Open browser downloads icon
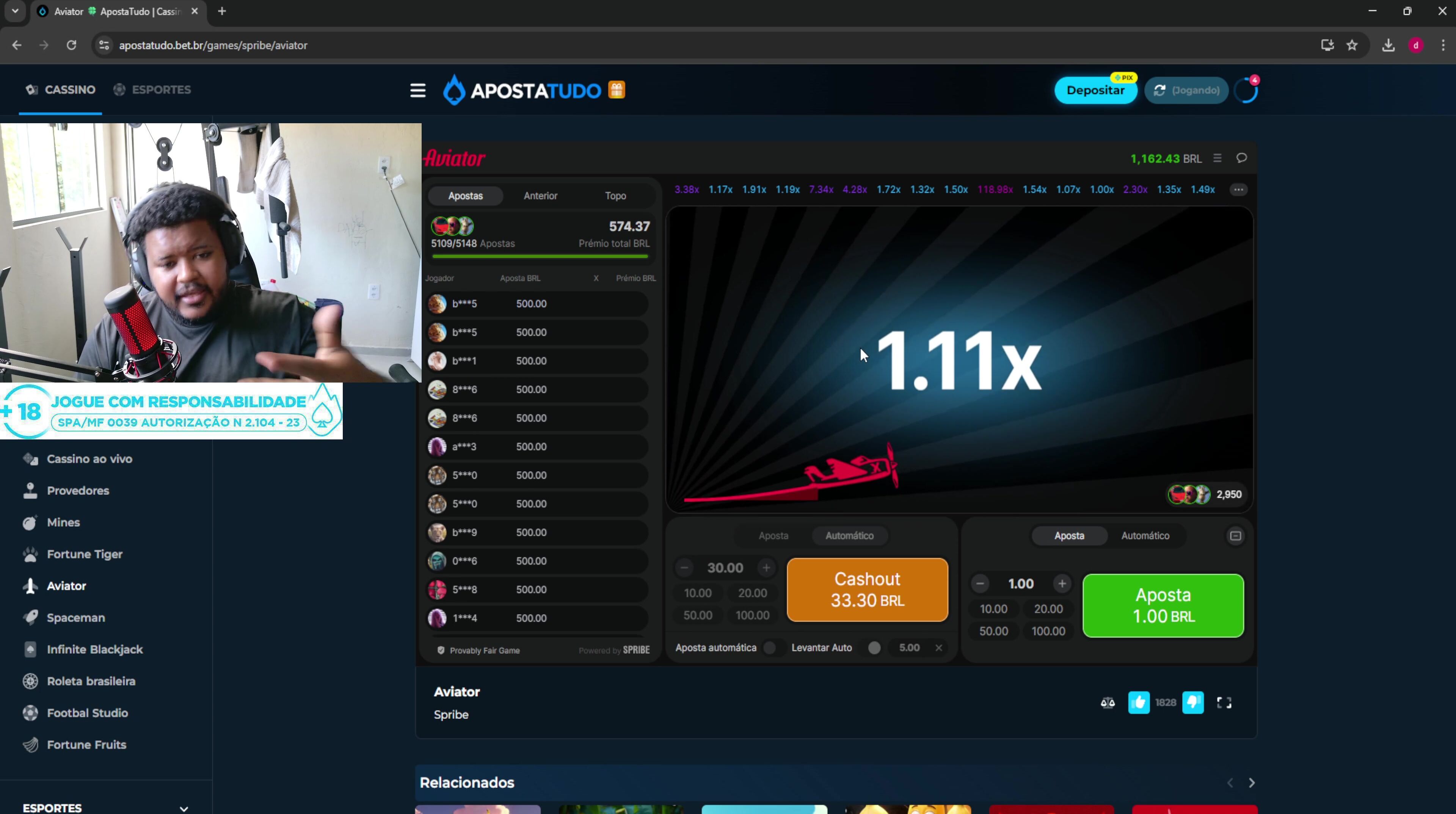 [1388, 45]
